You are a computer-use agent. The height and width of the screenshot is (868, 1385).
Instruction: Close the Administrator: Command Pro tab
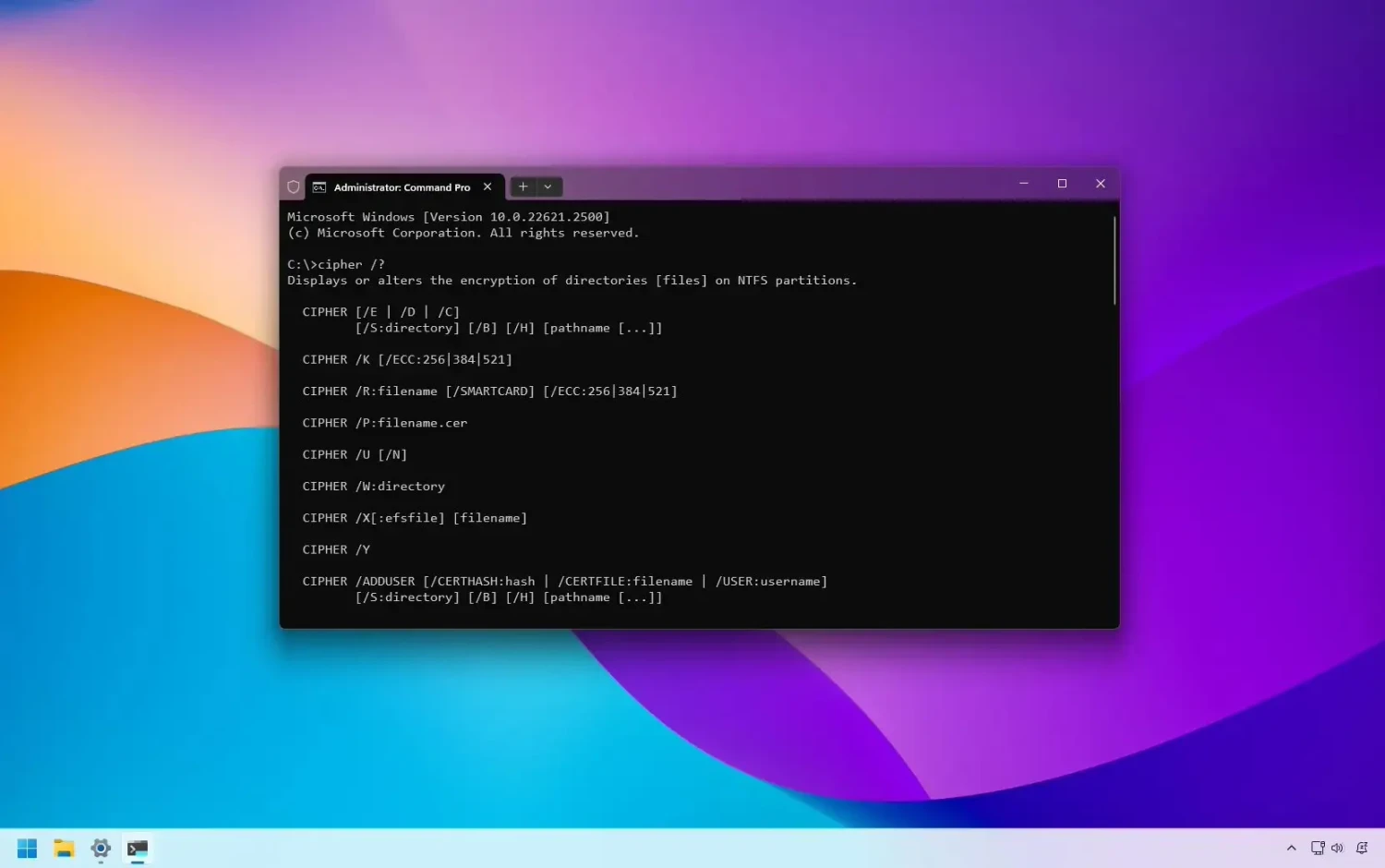click(488, 187)
